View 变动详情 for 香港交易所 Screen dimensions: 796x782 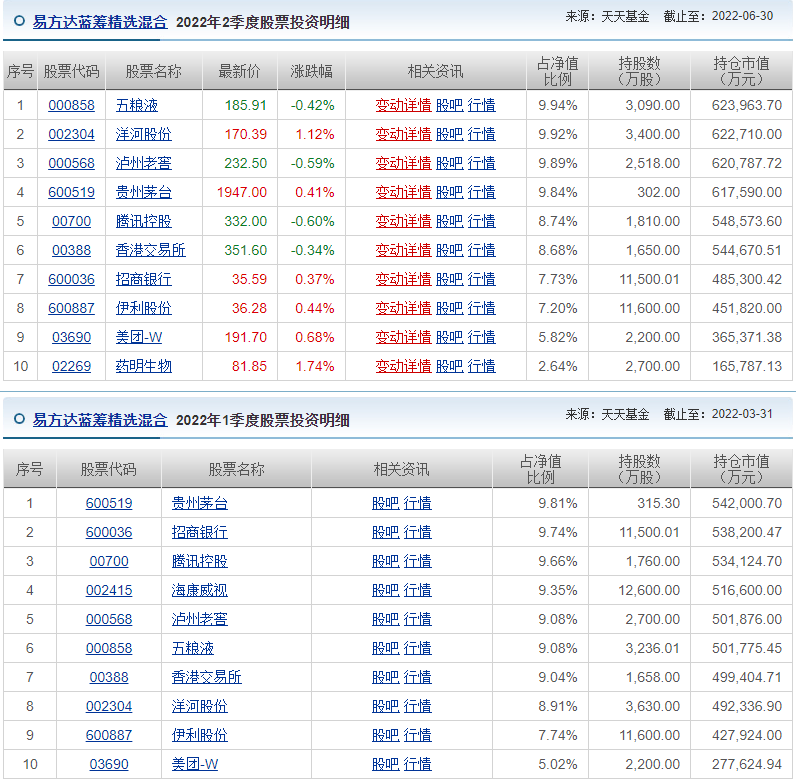tap(404, 250)
